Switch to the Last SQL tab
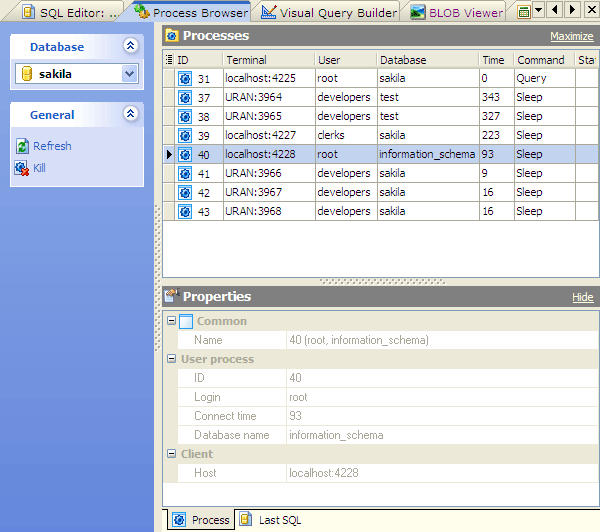The image size is (600, 532). point(270,520)
